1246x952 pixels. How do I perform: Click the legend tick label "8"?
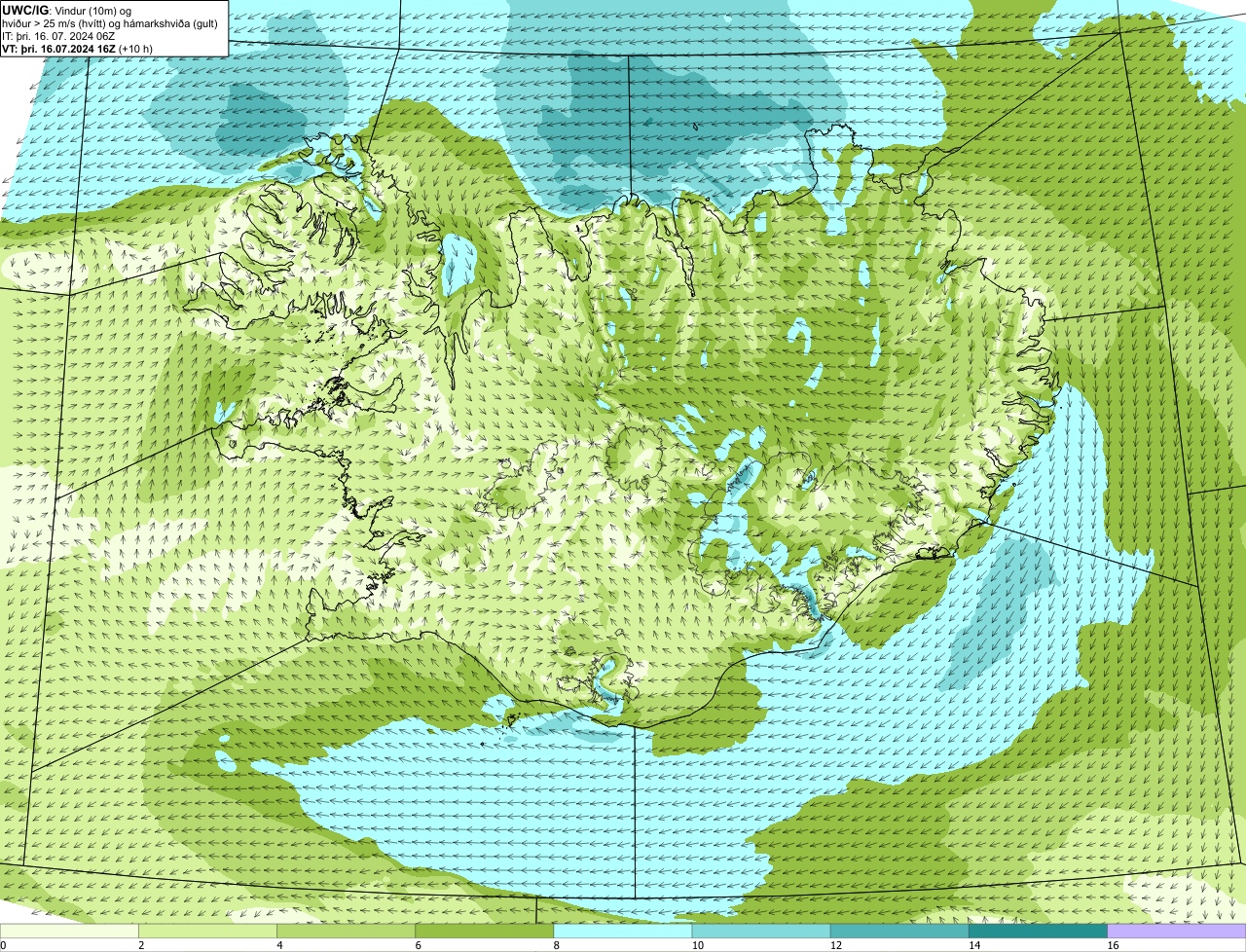pos(556,945)
